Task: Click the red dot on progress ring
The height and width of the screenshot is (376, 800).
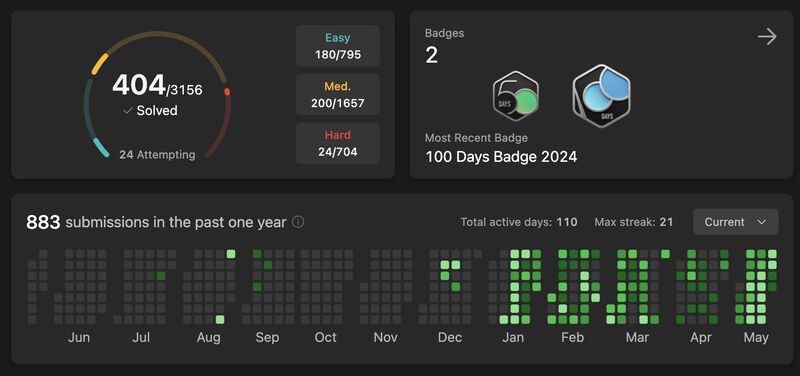Action: [227, 92]
